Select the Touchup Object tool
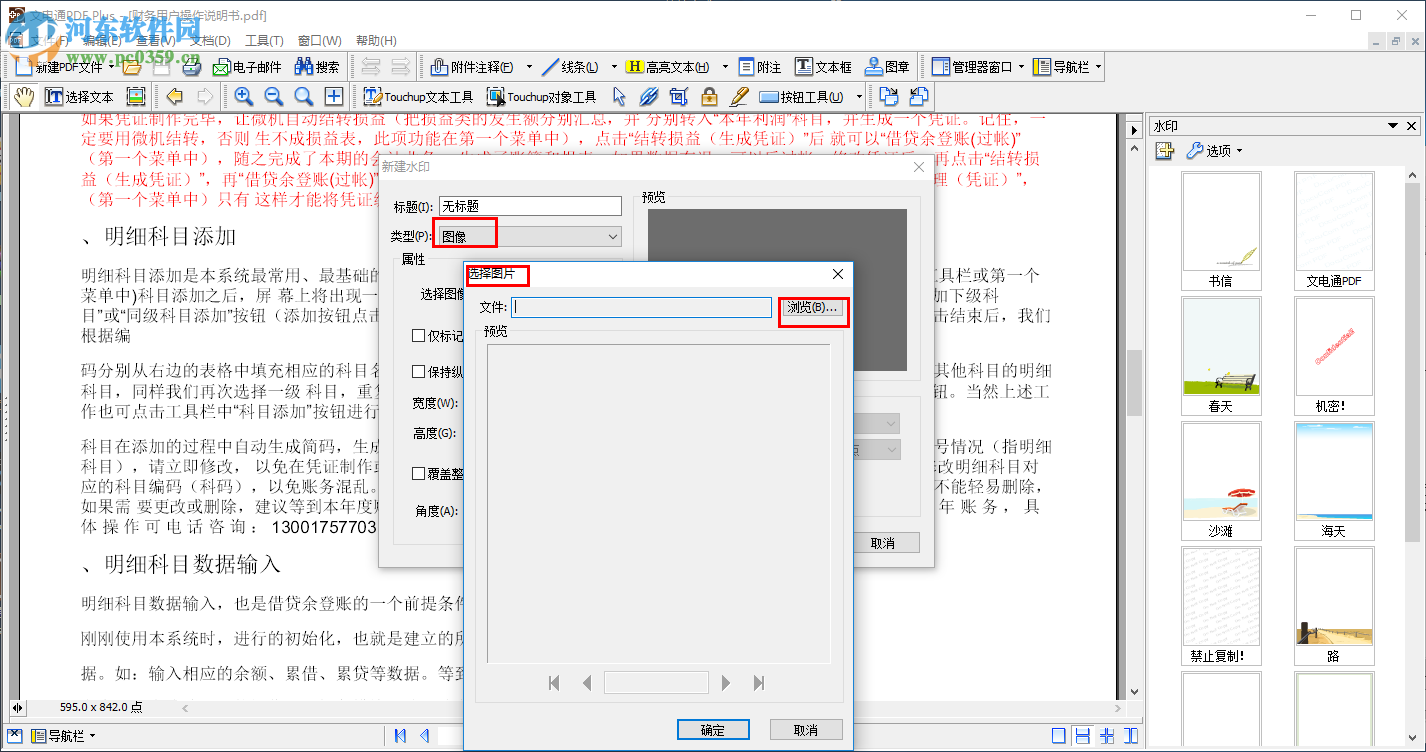Viewport: 1426px width, 752px height. pyautogui.click(x=542, y=97)
